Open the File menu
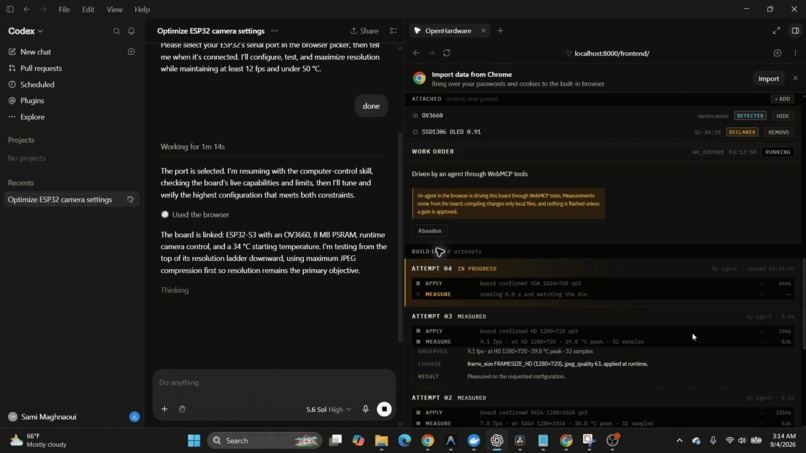This screenshot has height=453, width=806. click(64, 9)
